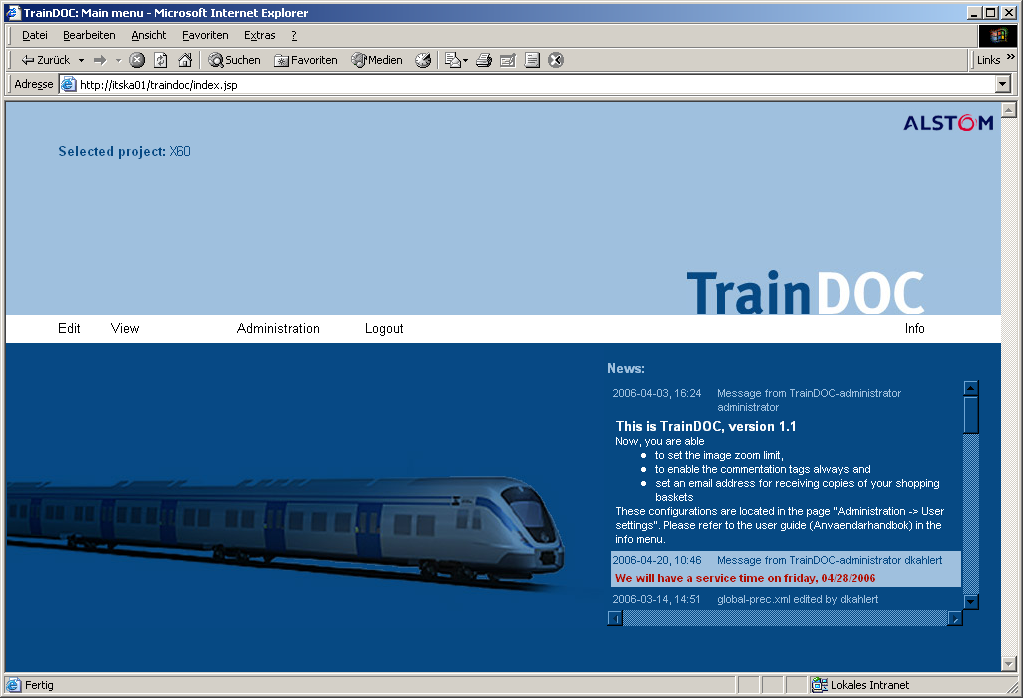
Task: Click the Fertig status bar text
Action: tap(39, 685)
